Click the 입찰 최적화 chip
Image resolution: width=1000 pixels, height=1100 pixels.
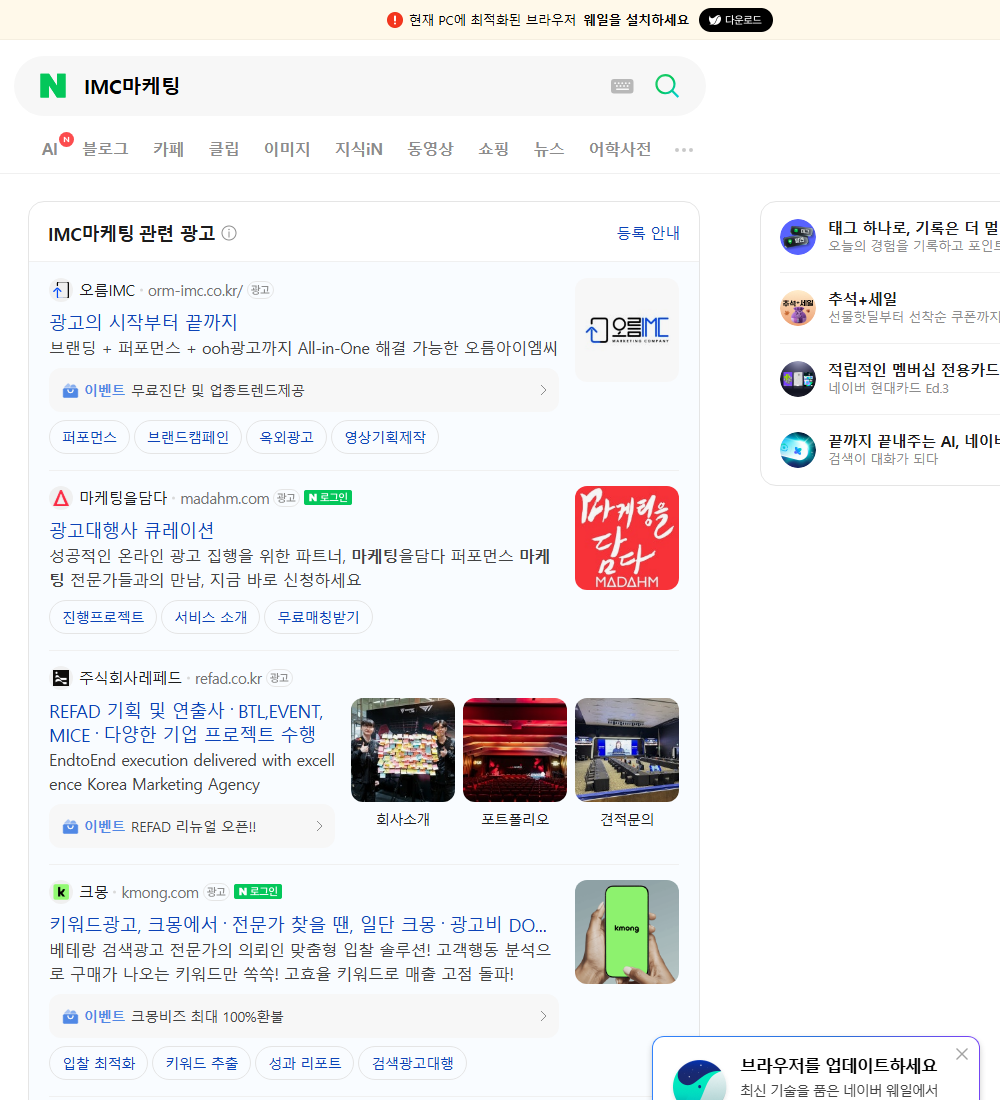99,1064
